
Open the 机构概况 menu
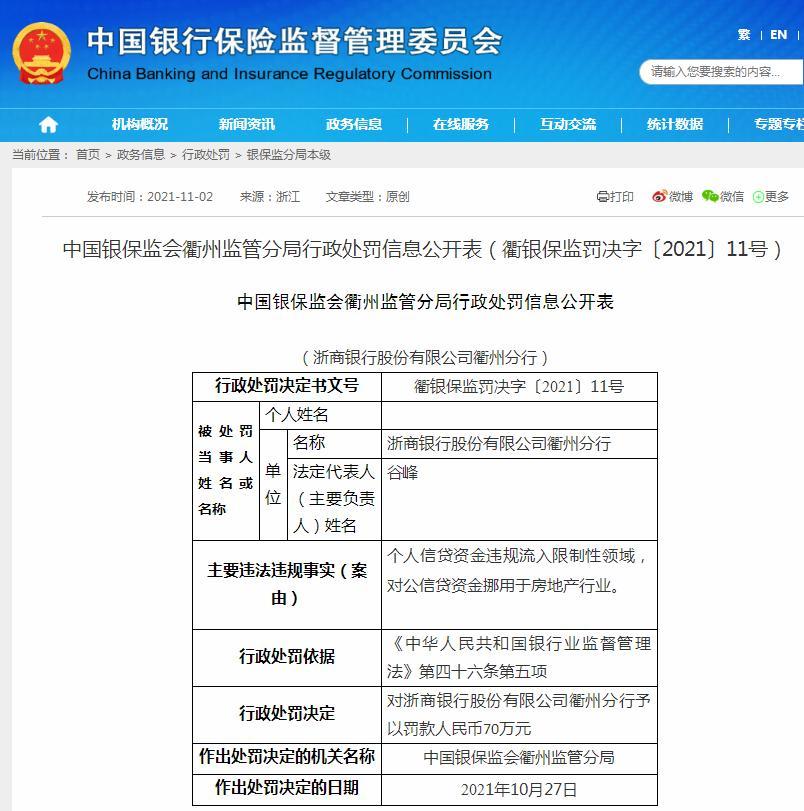pos(140,124)
